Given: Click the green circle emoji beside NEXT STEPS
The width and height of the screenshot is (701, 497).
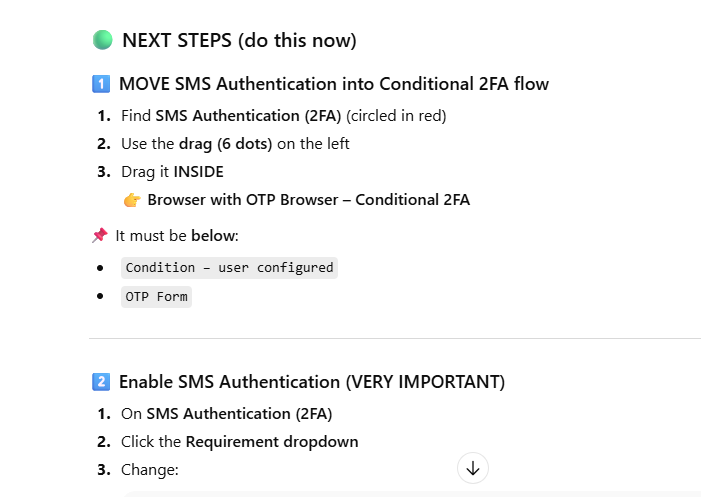Looking at the screenshot, I should point(102,40).
